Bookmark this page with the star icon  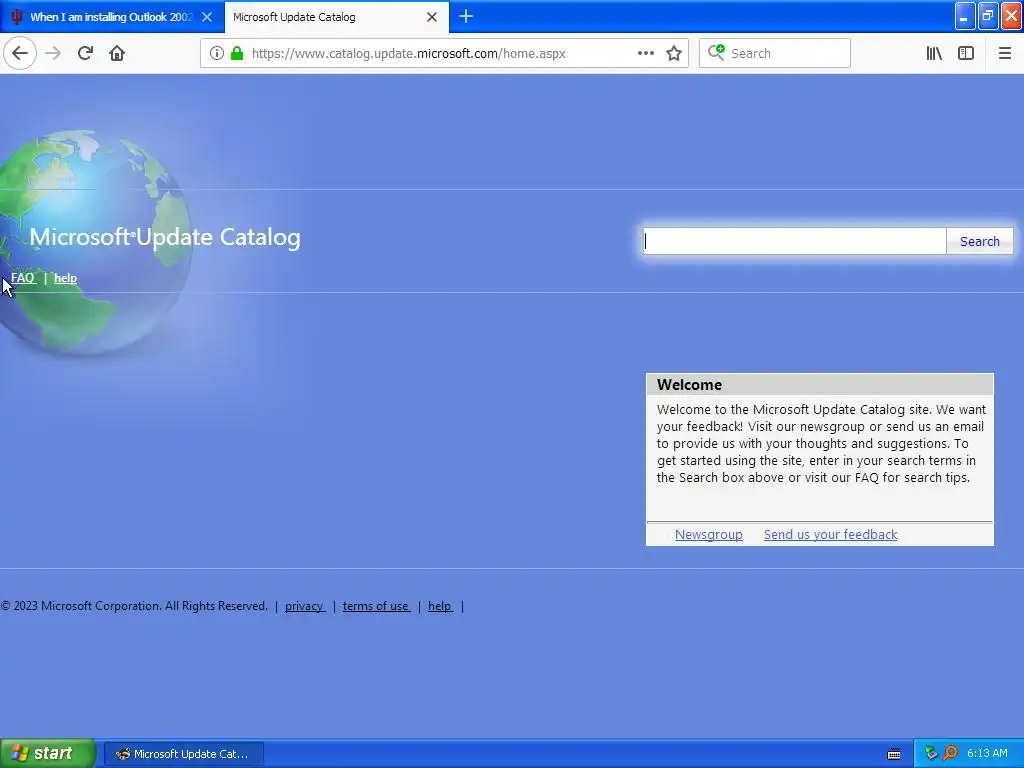click(674, 53)
